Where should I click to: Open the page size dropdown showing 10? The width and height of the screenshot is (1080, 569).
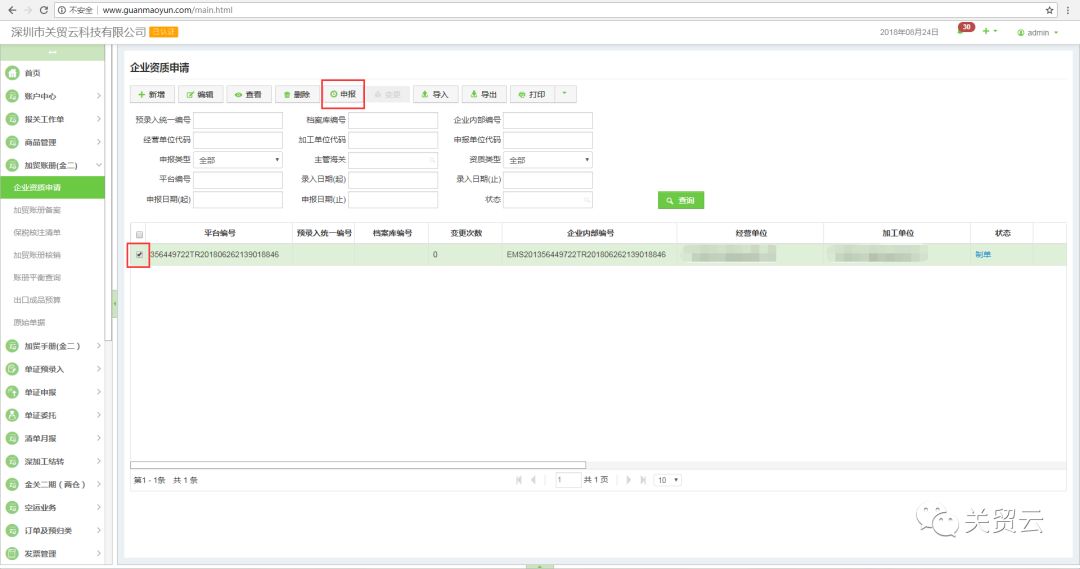pos(667,479)
